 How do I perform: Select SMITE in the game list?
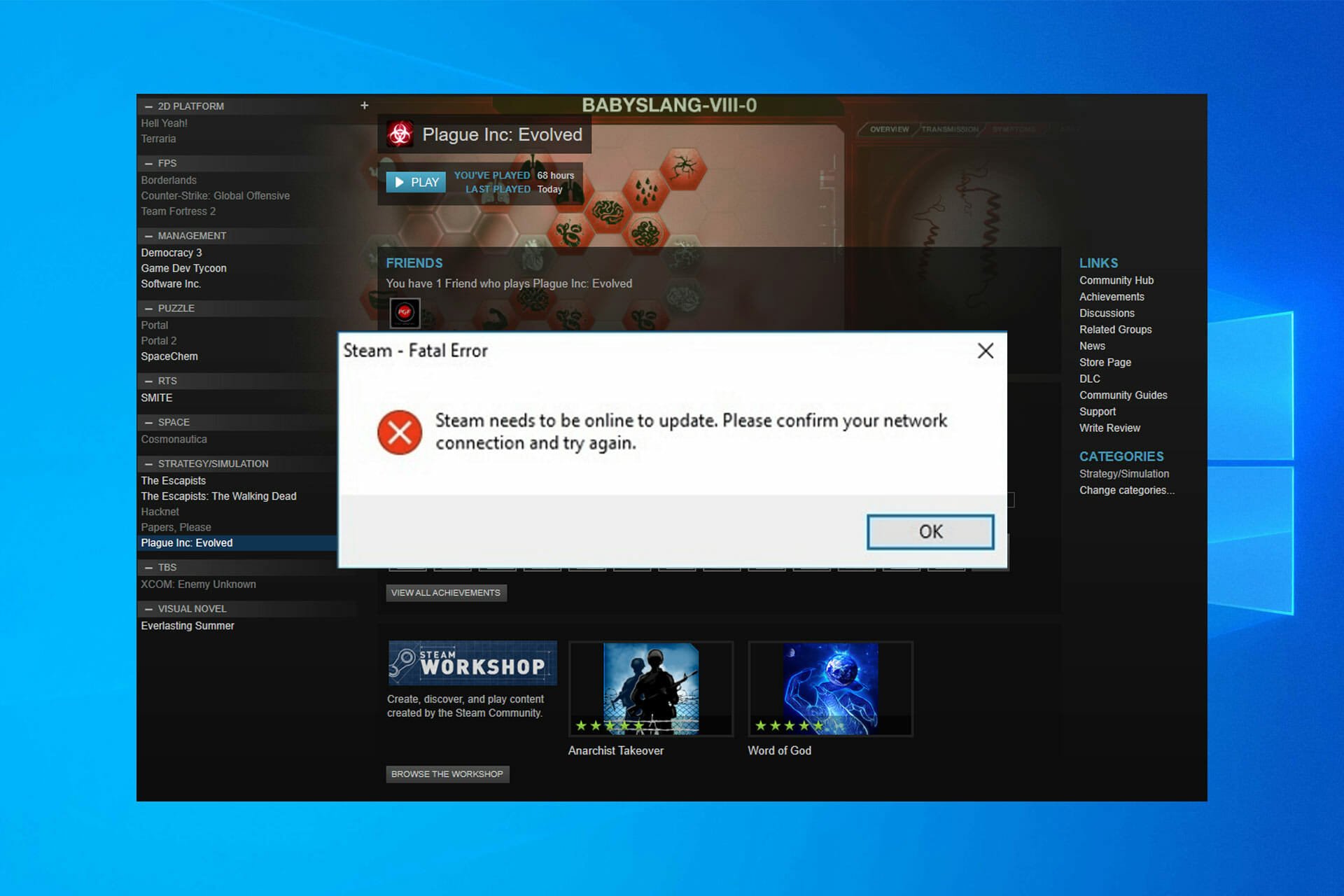click(x=157, y=398)
